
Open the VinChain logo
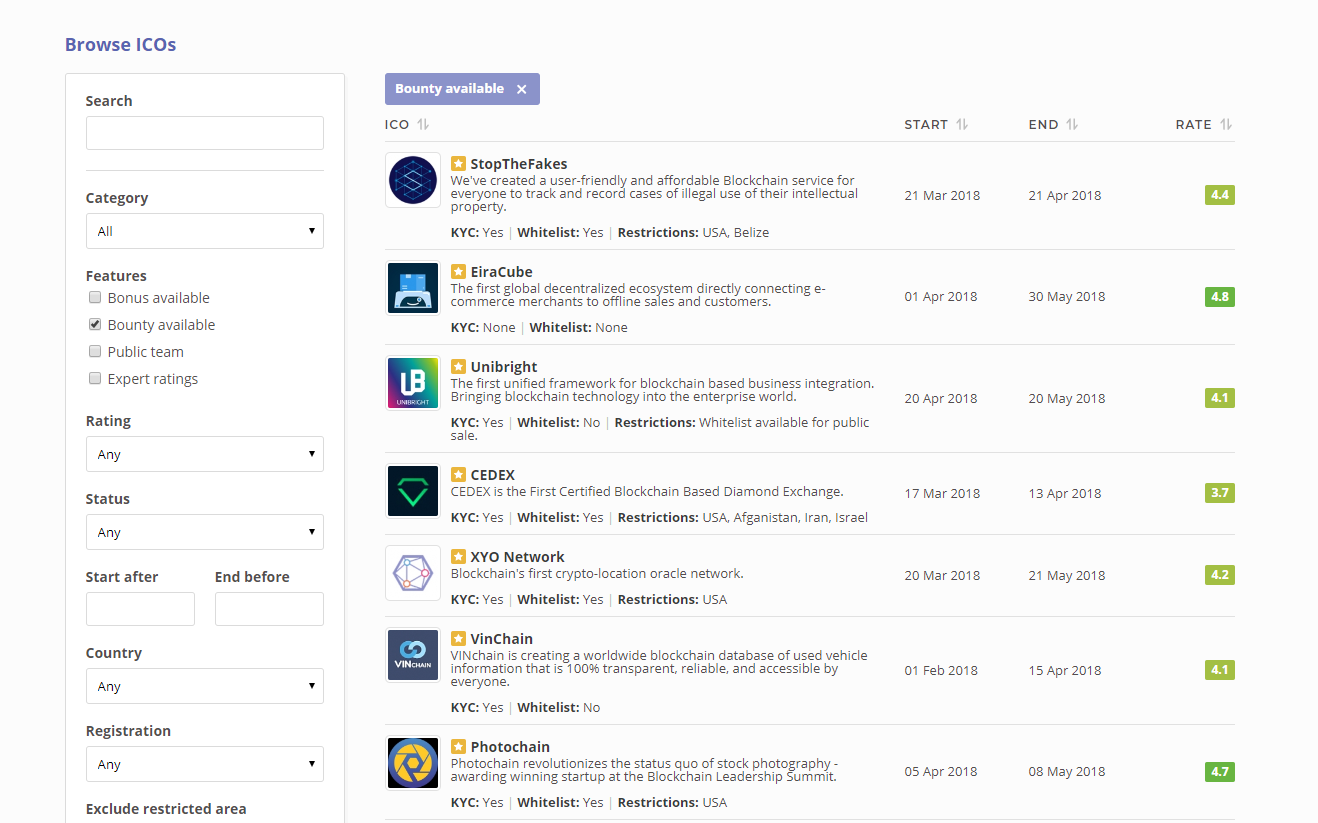(413, 655)
